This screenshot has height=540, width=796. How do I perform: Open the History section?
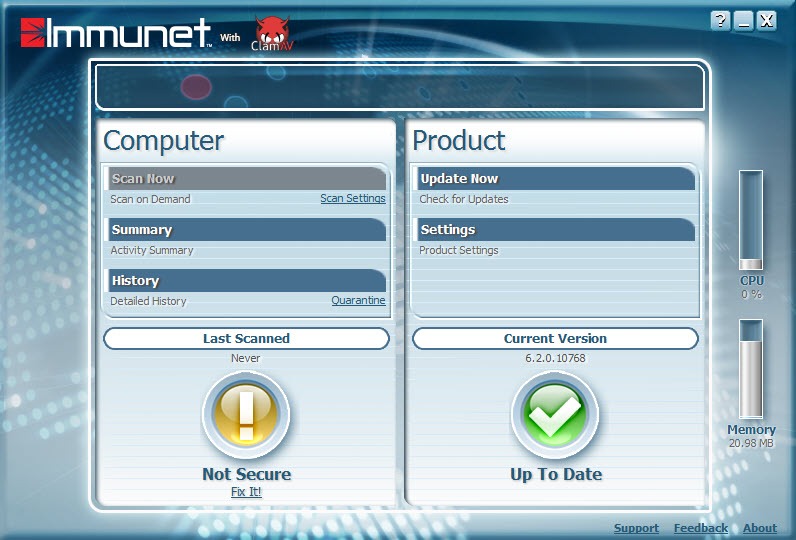pyautogui.click(x=246, y=280)
